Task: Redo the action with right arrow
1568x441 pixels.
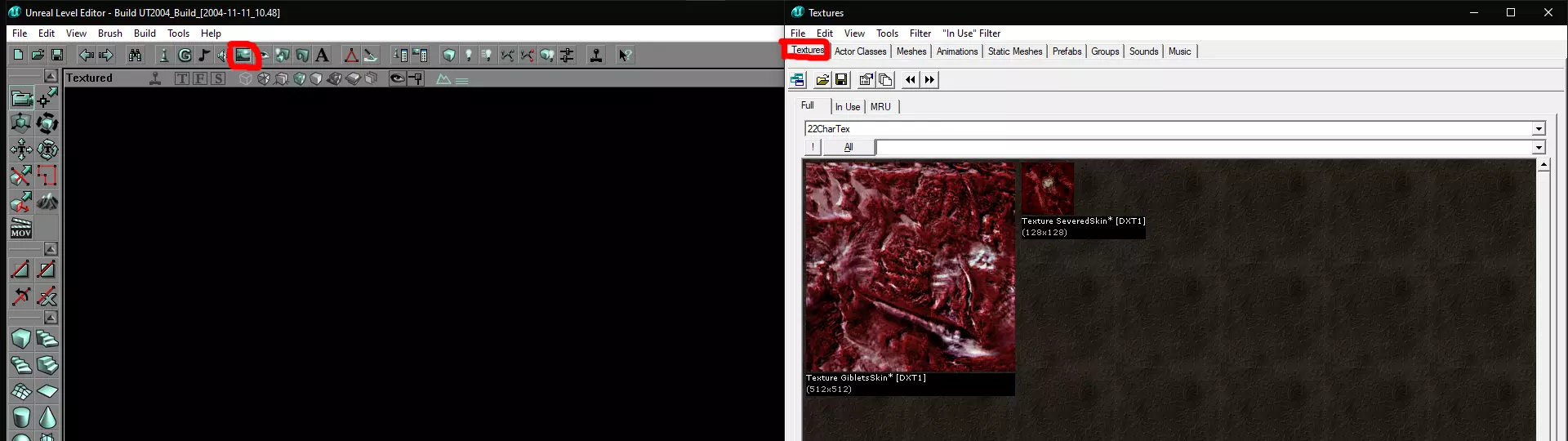Action: coord(106,55)
